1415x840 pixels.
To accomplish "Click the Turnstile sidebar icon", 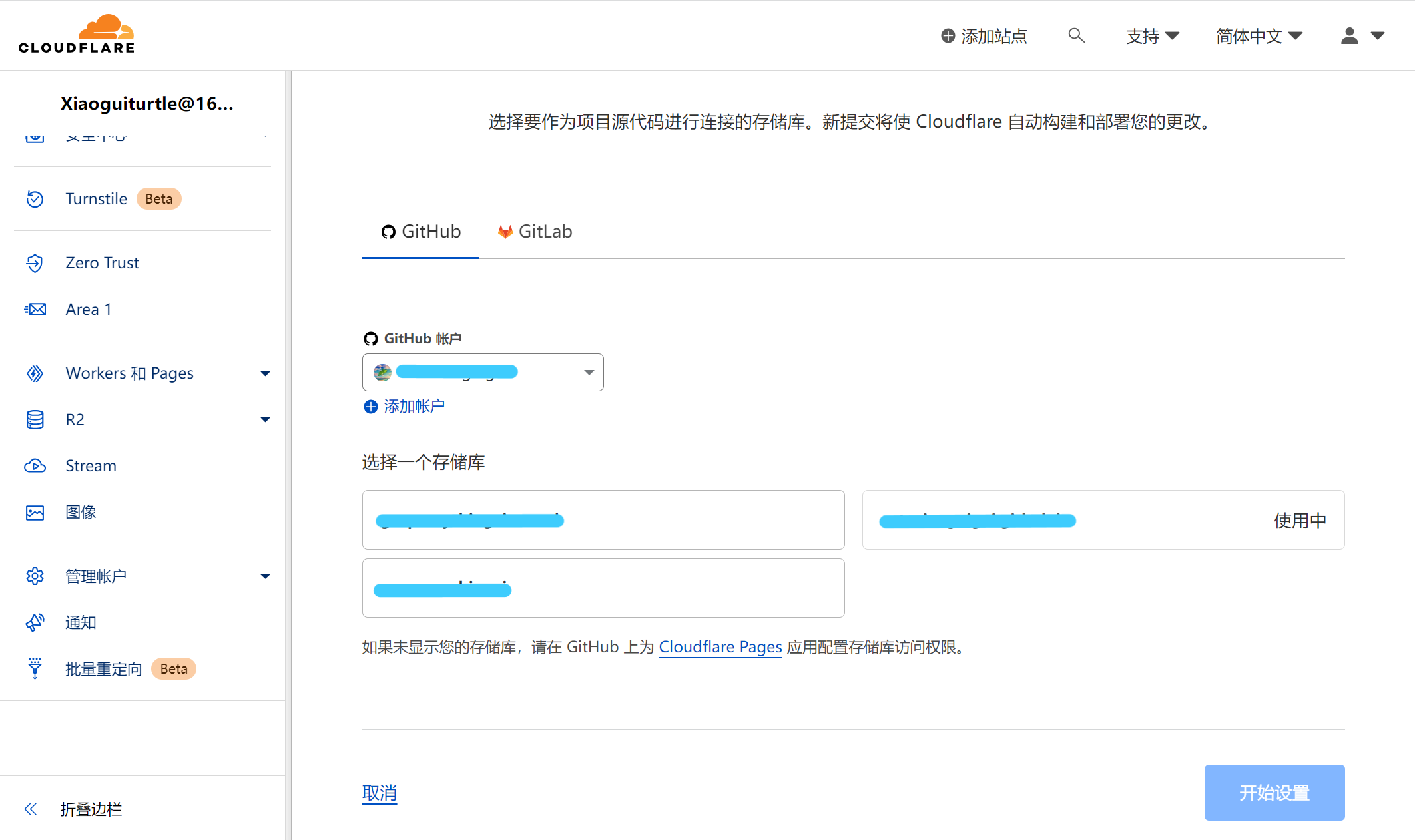I will (35, 199).
